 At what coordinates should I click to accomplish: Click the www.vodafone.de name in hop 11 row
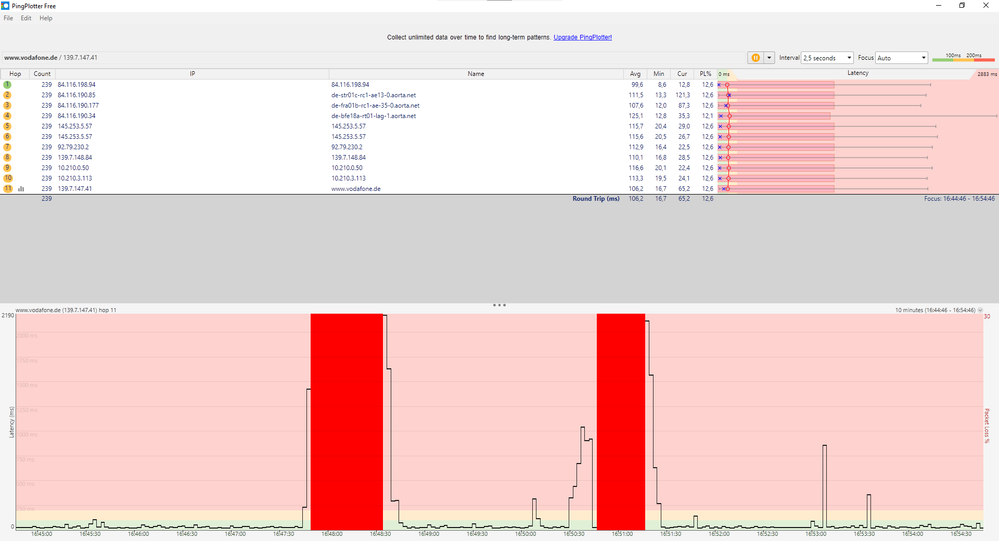356,189
